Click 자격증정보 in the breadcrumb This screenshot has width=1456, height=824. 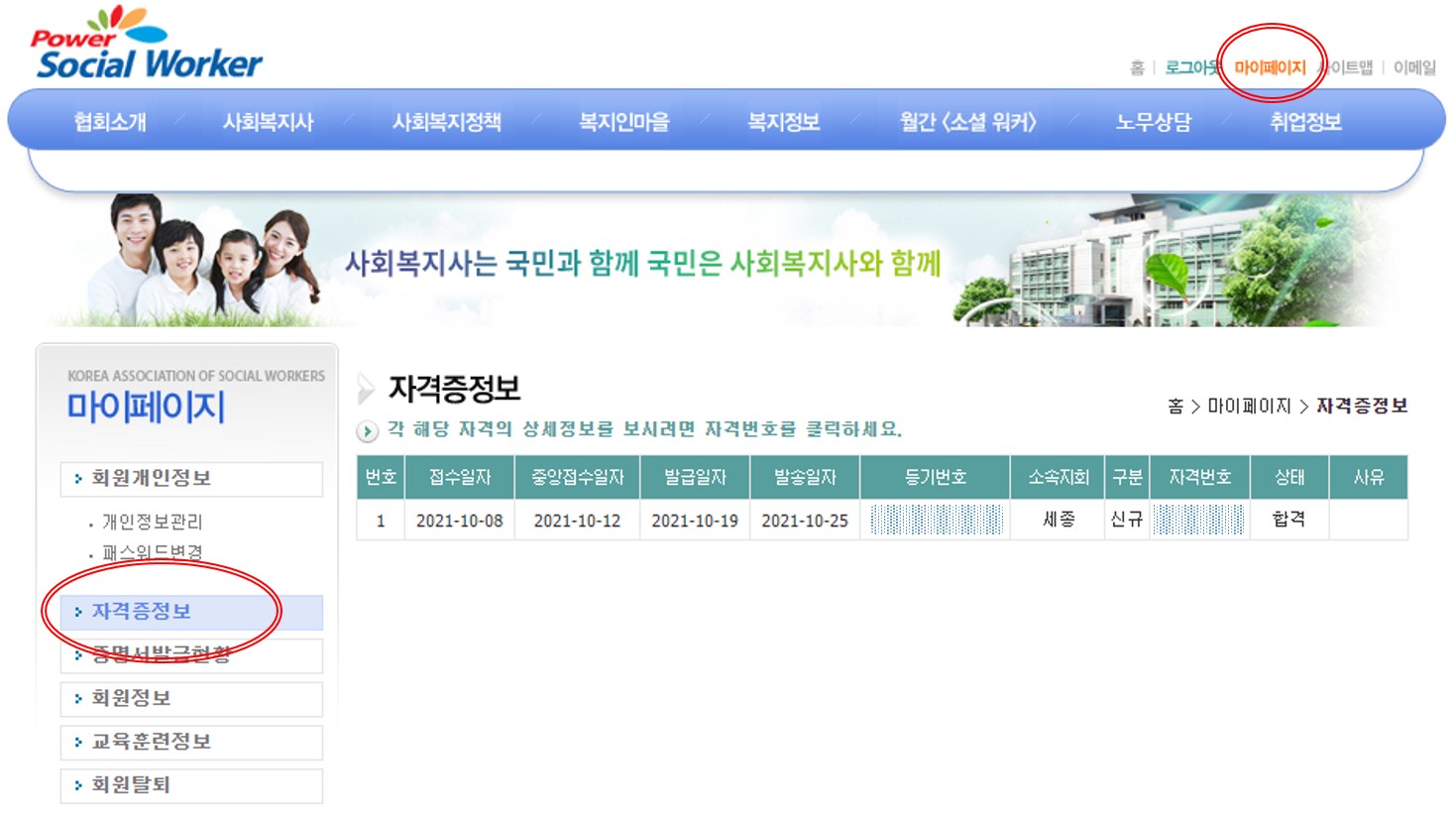click(1362, 406)
